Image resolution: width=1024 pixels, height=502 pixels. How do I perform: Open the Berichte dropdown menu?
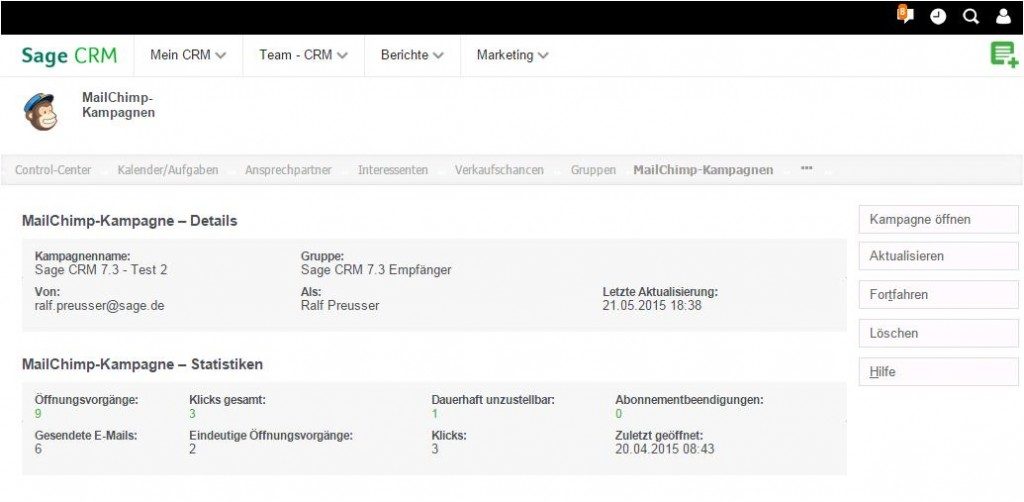(412, 55)
